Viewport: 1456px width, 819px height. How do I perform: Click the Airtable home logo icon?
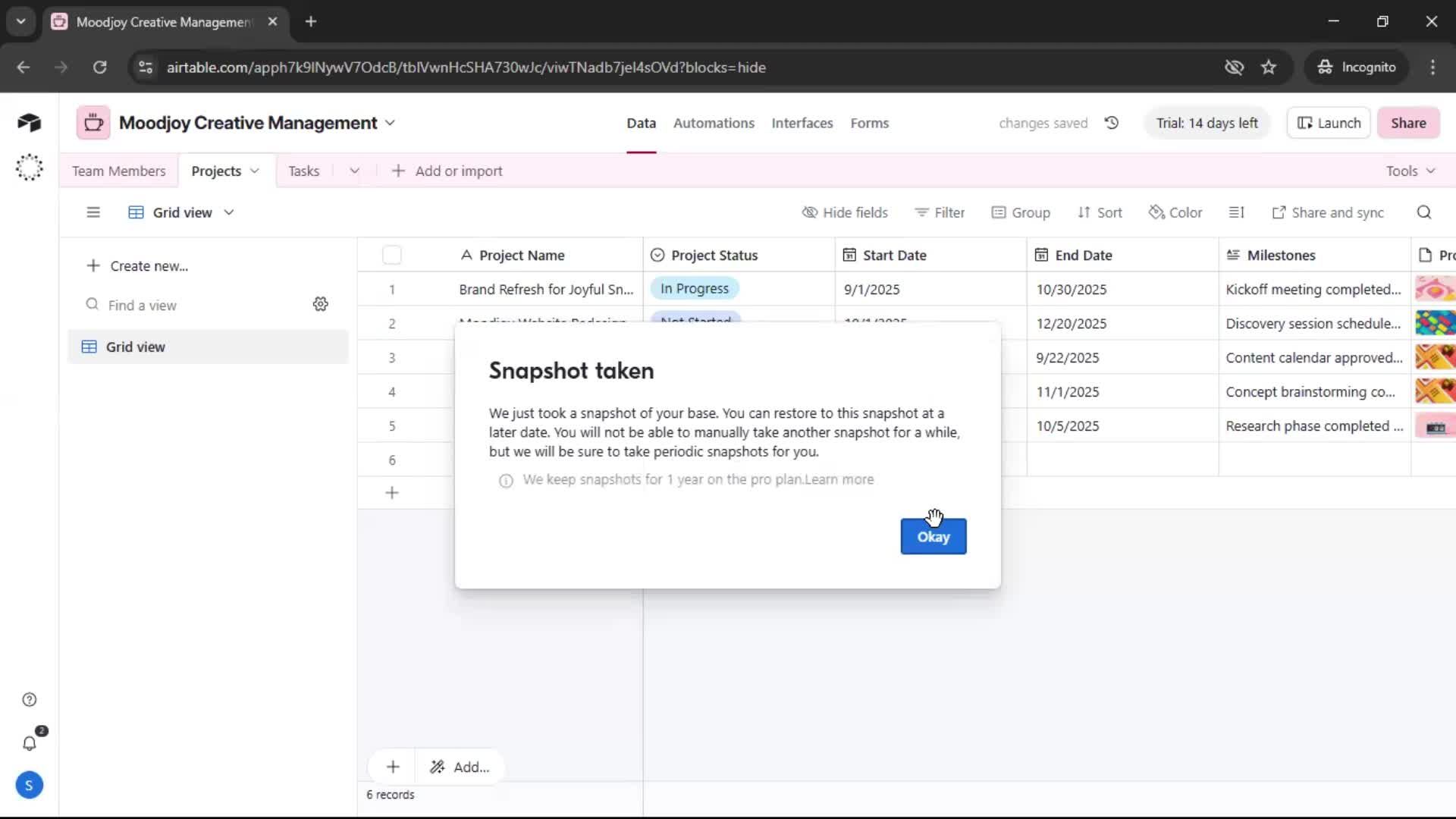point(29,123)
